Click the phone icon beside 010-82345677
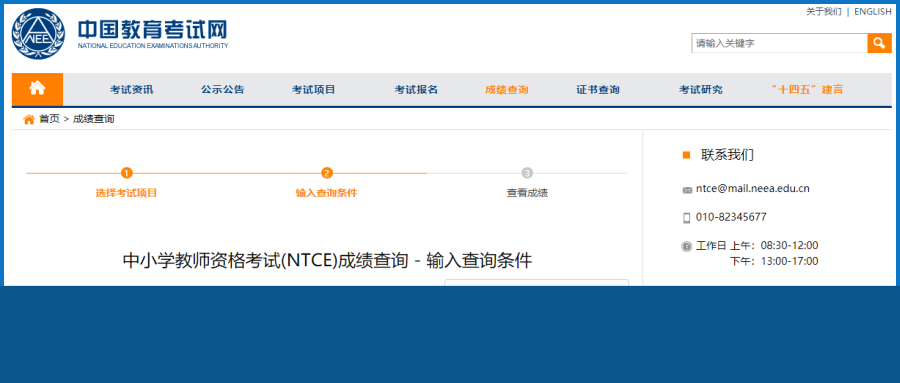Image resolution: width=900 pixels, height=383 pixels. [686, 218]
